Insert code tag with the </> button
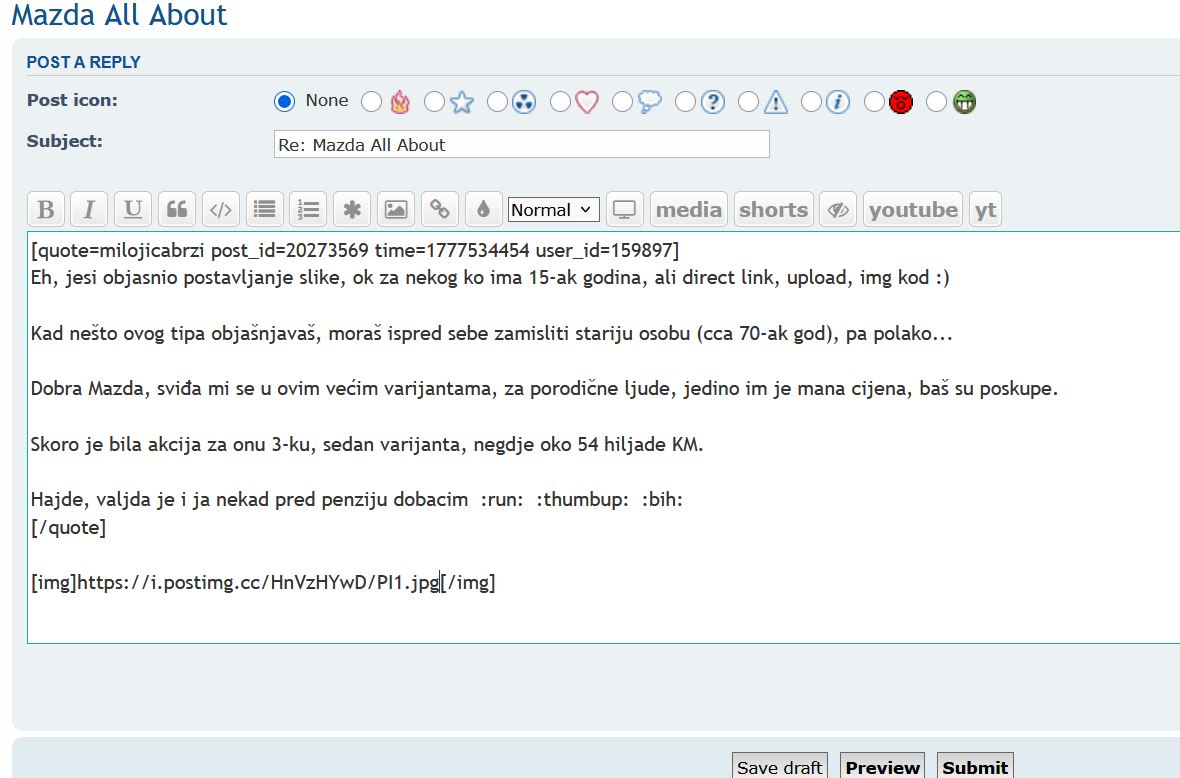 tap(220, 209)
